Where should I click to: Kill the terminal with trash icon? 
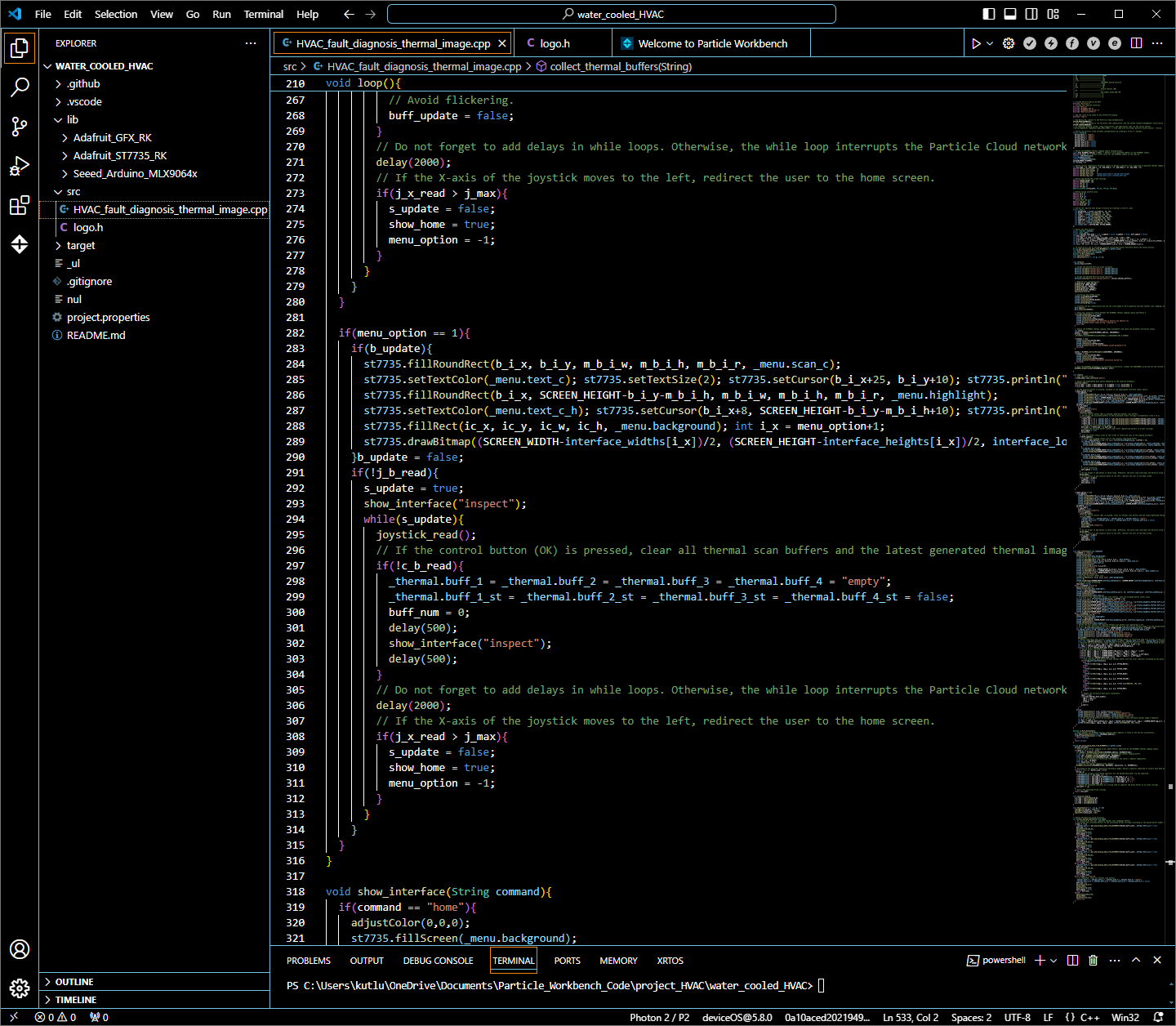pos(1094,960)
